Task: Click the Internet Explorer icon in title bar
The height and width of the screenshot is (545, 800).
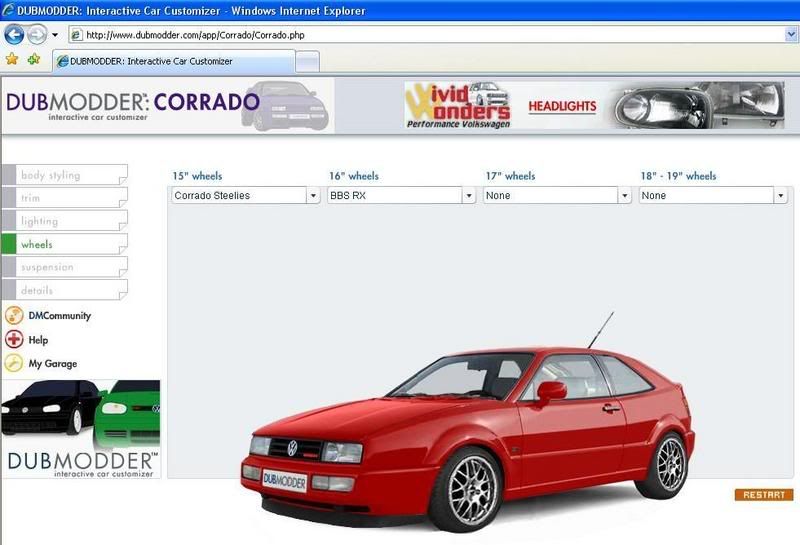Action: click(x=8, y=10)
